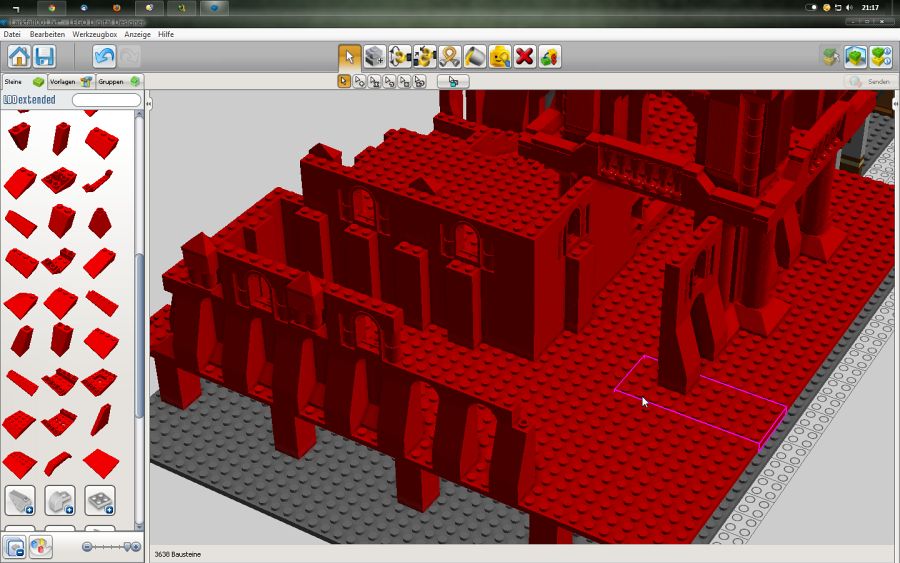
Task: Choose the Hinge tool
Action: tap(400, 56)
